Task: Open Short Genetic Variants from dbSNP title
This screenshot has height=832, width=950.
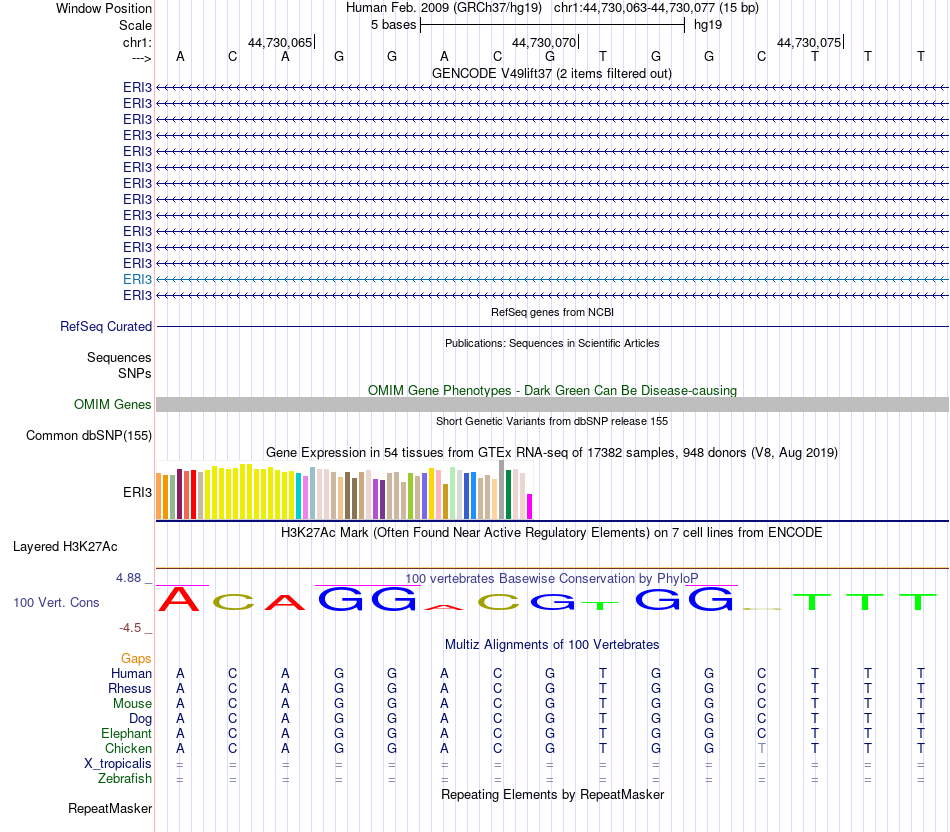Action: pyautogui.click(x=552, y=421)
